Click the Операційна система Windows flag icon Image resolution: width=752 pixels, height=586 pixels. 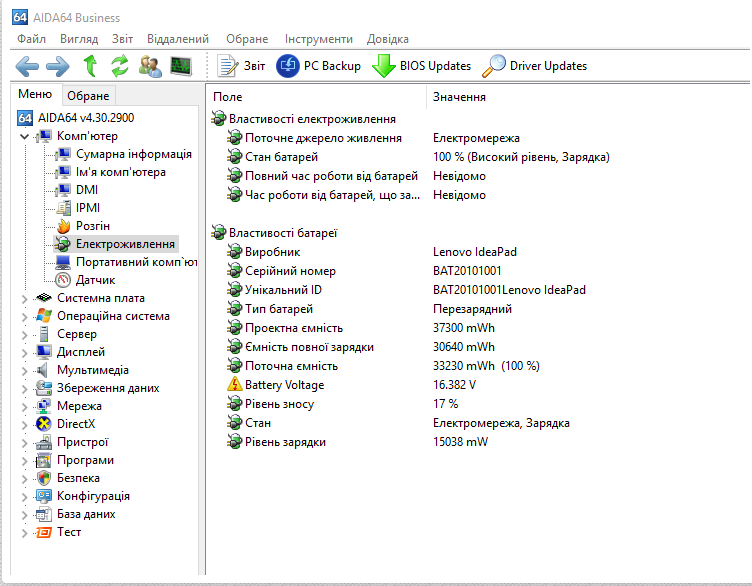pos(44,316)
